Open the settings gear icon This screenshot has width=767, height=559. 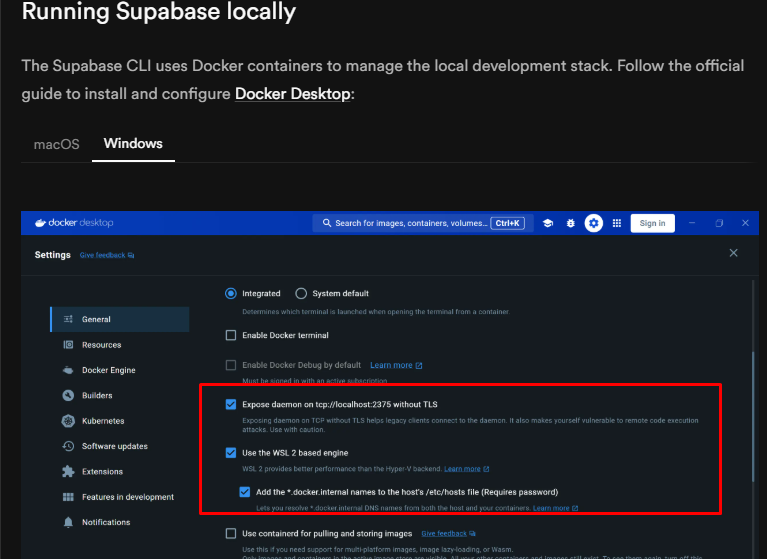[593, 223]
